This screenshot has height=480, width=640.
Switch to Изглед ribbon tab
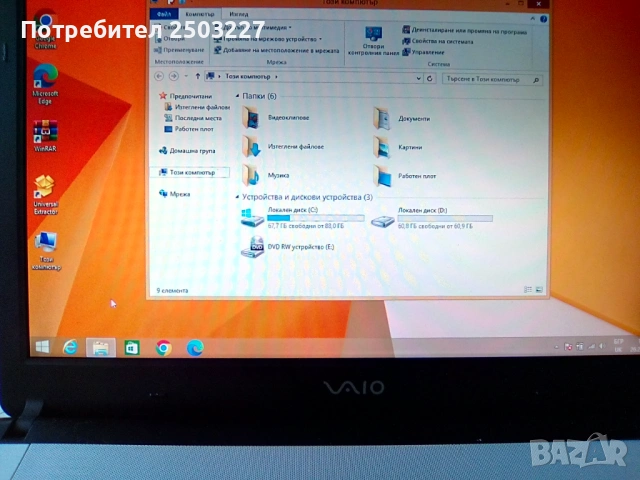(x=239, y=14)
